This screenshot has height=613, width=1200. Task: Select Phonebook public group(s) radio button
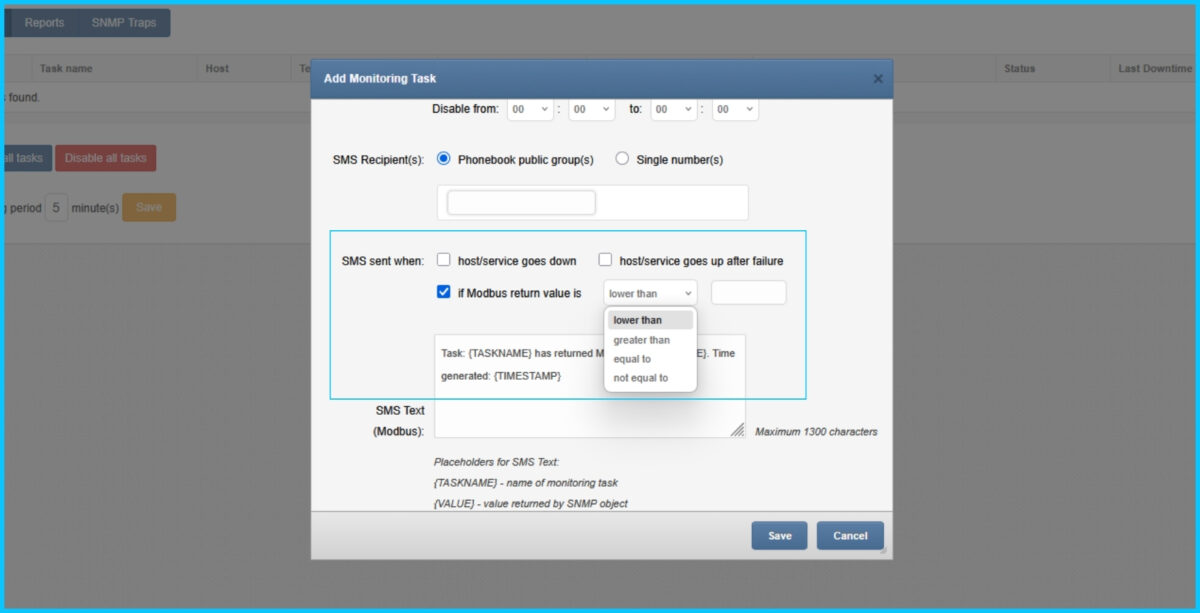444,158
